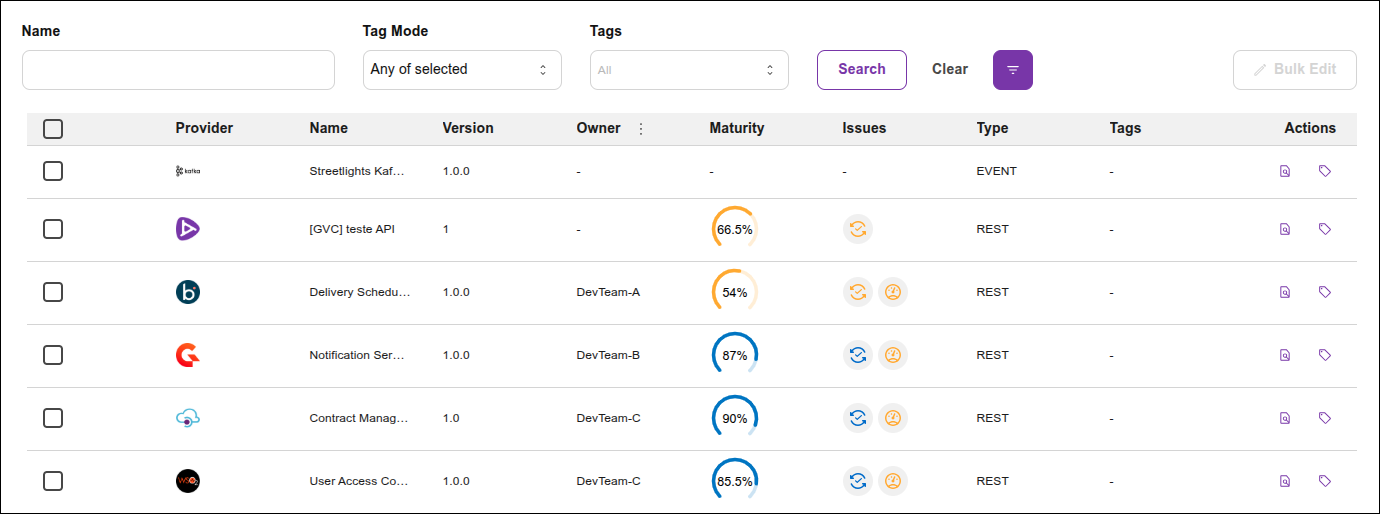Image resolution: width=1380 pixels, height=514 pixels.
Task: Sort by Issues column header
Action: click(x=864, y=128)
